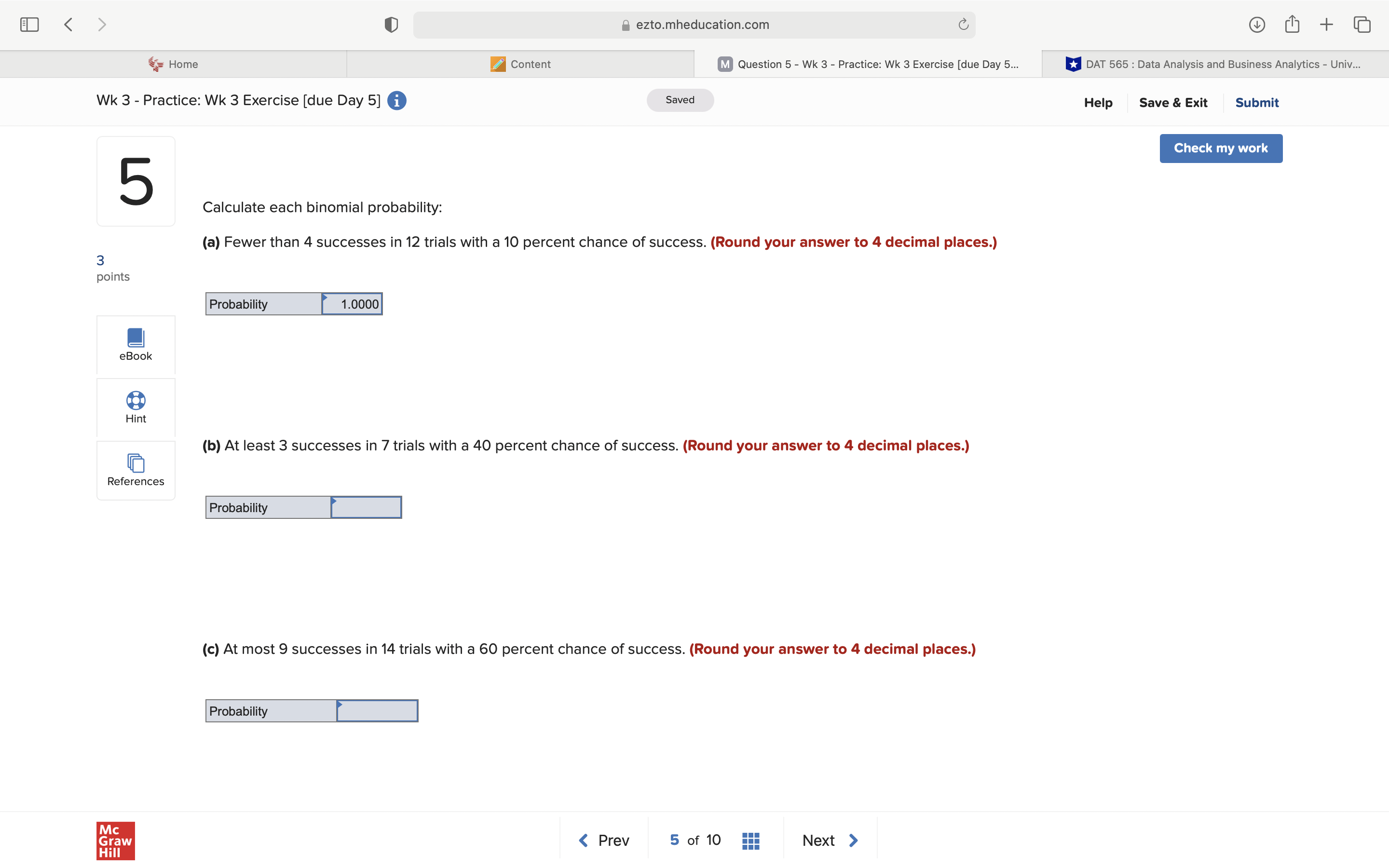Screen dimensions: 1389x868
Task: Click the Submit link
Action: 1256,102
